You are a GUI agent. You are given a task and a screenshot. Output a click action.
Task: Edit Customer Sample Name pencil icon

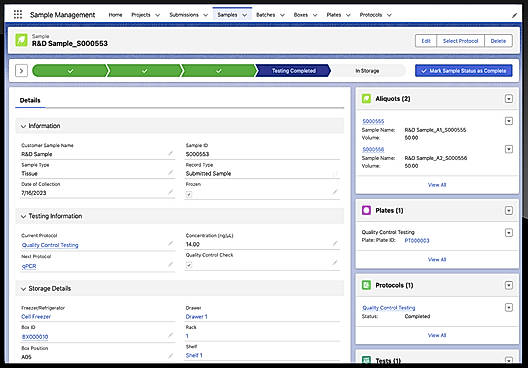tap(171, 154)
